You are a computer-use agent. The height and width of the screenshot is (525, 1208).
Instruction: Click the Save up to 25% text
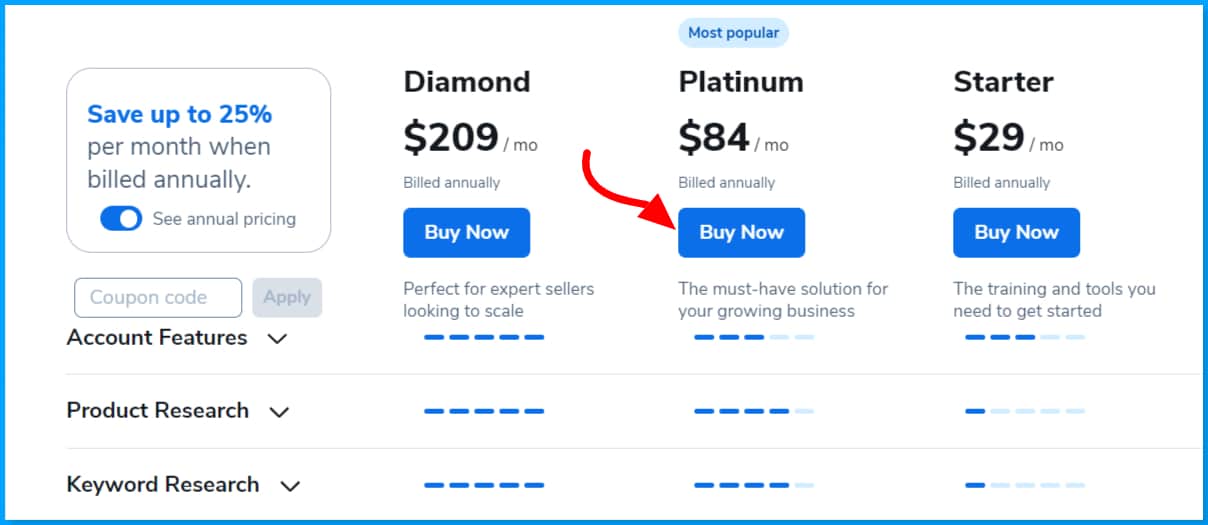tap(180, 115)
